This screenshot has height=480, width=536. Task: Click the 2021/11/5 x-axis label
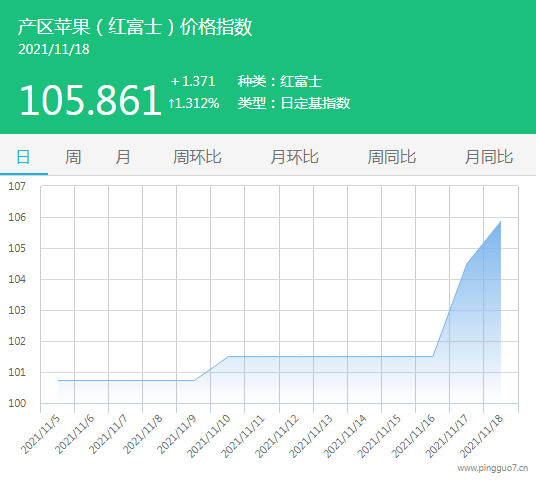click(x=40, y=434)
